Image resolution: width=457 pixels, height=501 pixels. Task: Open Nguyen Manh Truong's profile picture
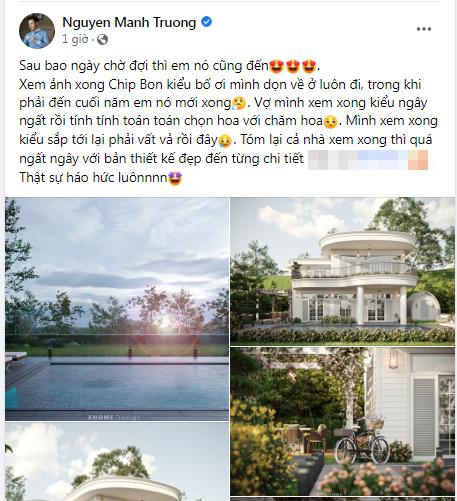pos(37,31)
